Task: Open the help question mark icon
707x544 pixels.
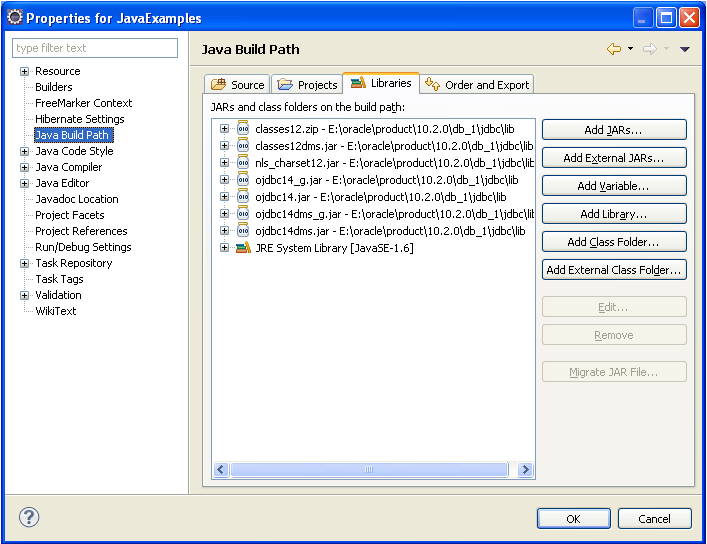Action: [x=29, y=517]
